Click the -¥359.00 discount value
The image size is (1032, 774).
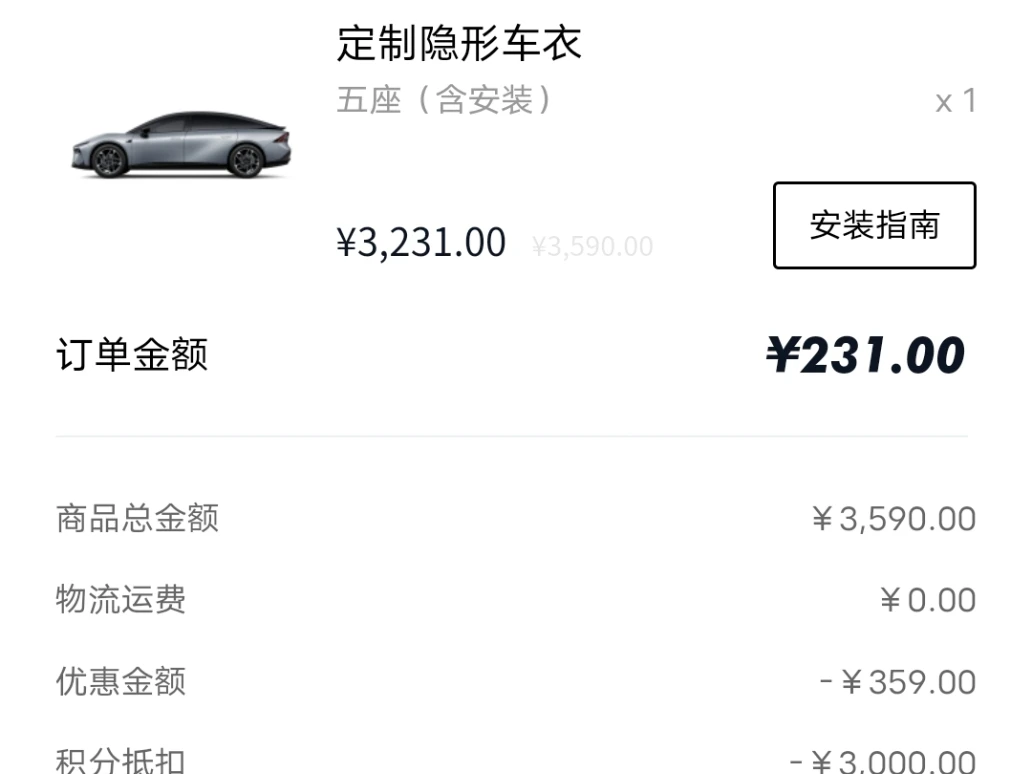point(897,683)
